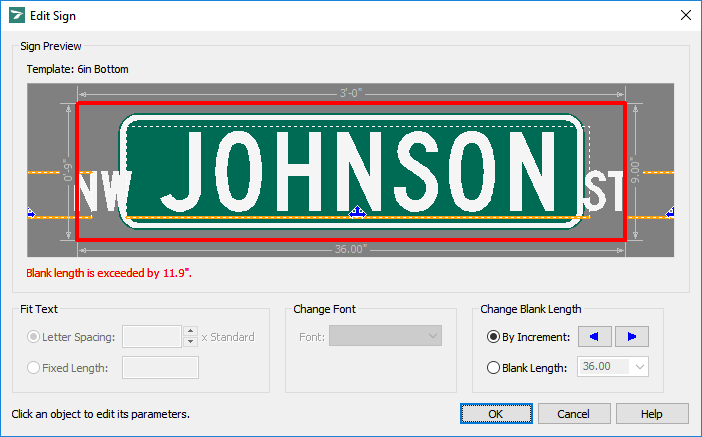Click the red blank length exceeded warning
The height and width of the screenshot is (437, 702).
click(109, 273)
